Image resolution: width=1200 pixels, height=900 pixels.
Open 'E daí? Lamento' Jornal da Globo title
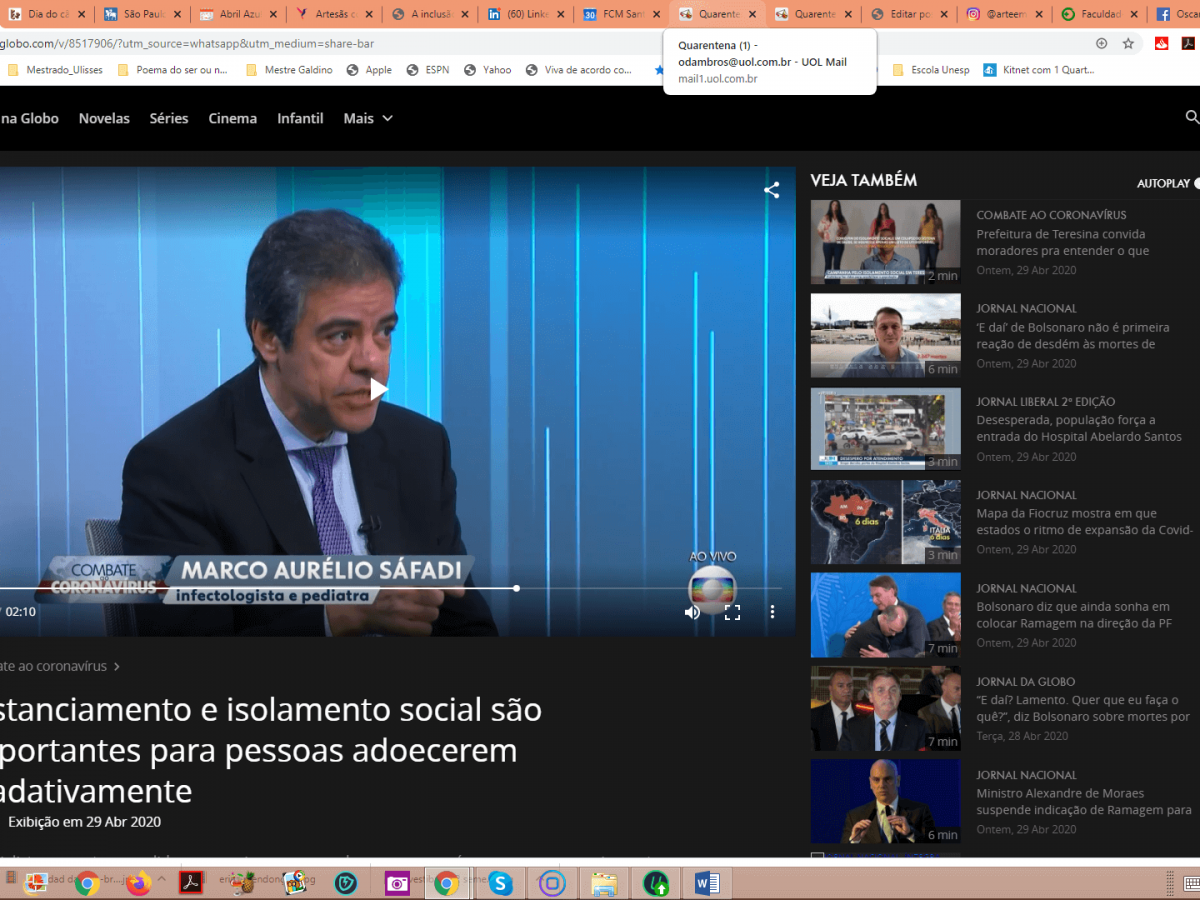pyautogui.click(x=1083, y=708)
